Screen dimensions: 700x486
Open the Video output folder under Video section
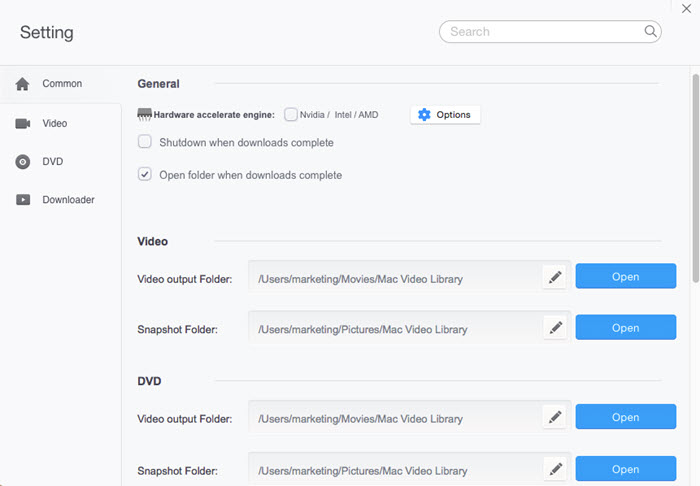tap(625, 277)
